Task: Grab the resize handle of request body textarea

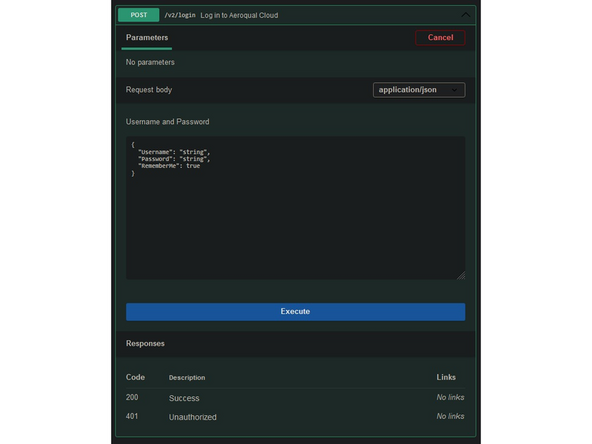Action: 461,276
